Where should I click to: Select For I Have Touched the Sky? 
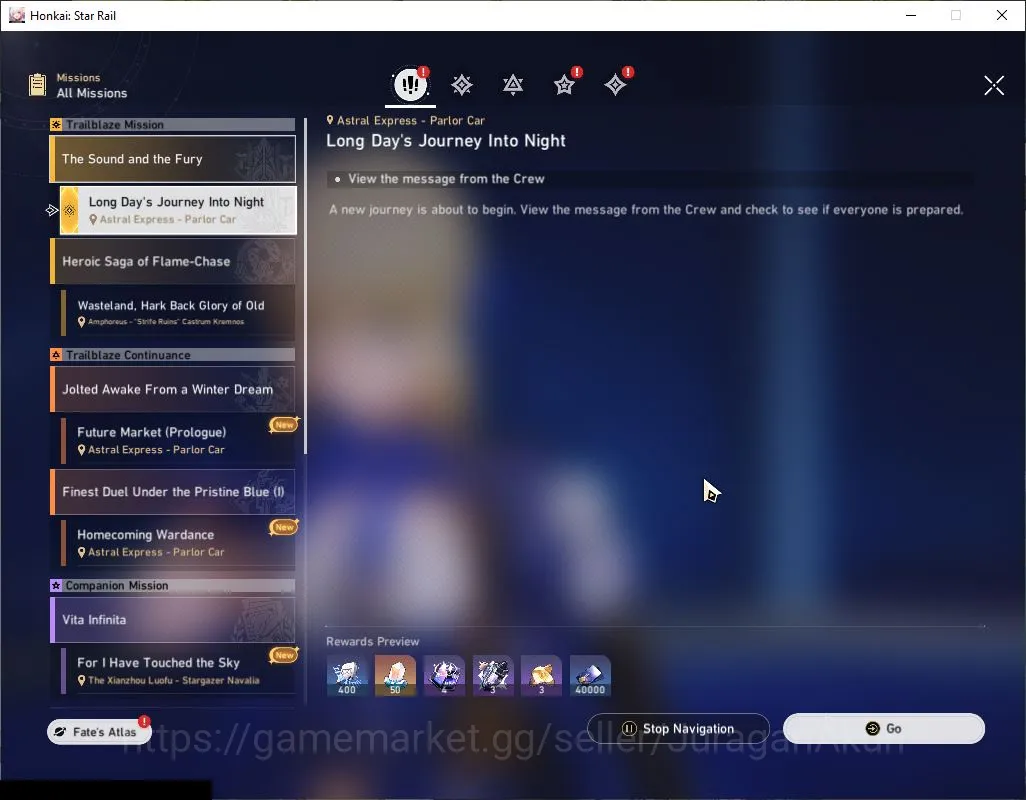(x=178, y=670)
